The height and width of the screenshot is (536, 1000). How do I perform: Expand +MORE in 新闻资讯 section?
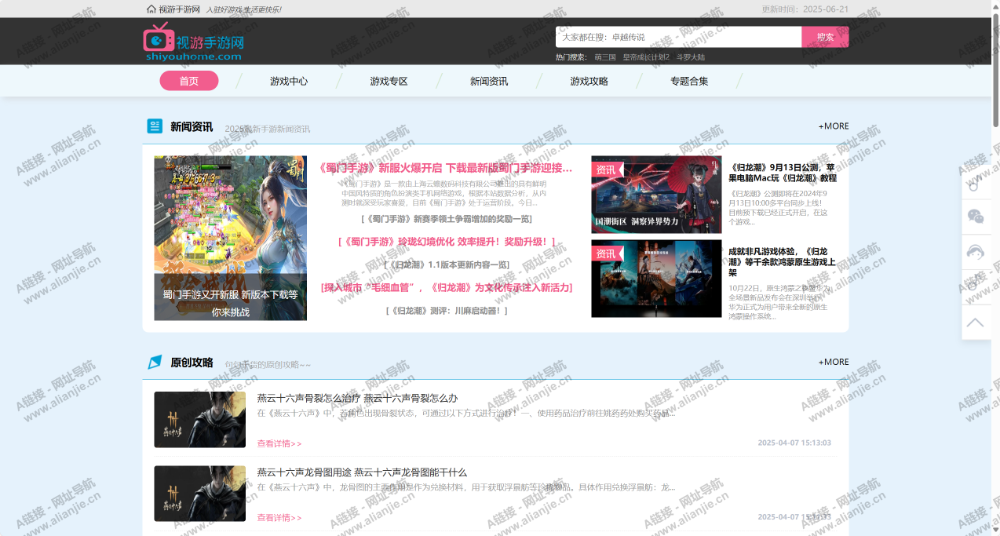pyautogui.click(x=833, y=126)
